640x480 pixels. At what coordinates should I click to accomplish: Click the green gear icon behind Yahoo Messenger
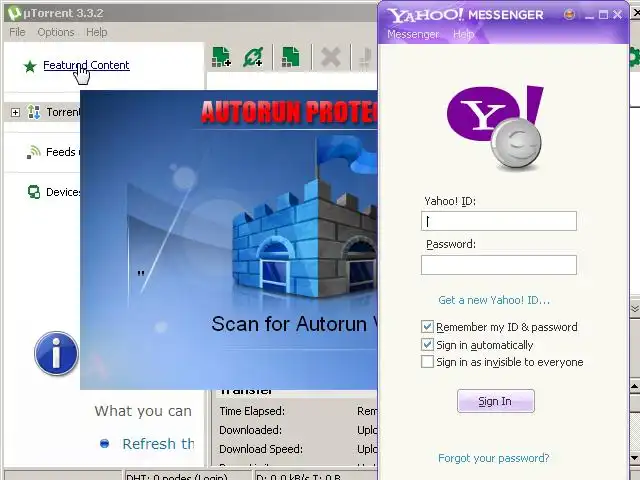point(634,57)
